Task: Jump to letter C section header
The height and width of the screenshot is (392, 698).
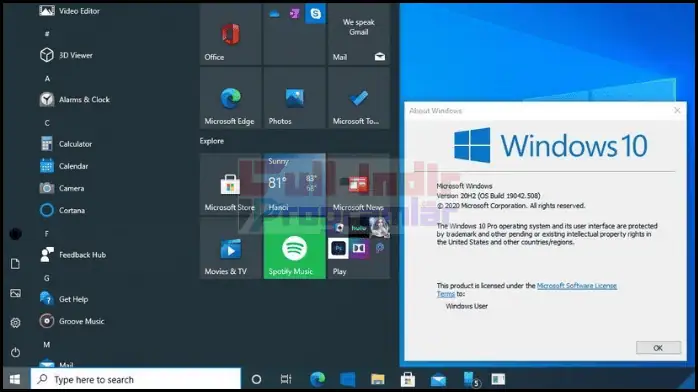Action: [x=47, y=123]
